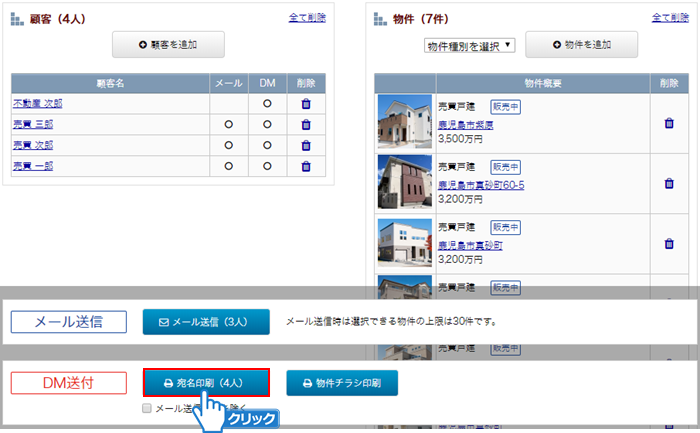The width and height of the screenshot is (700, 433).
Task: Remove 鹿児島市真砂町60-5 property via trash icon
Action: pos(669,184)
